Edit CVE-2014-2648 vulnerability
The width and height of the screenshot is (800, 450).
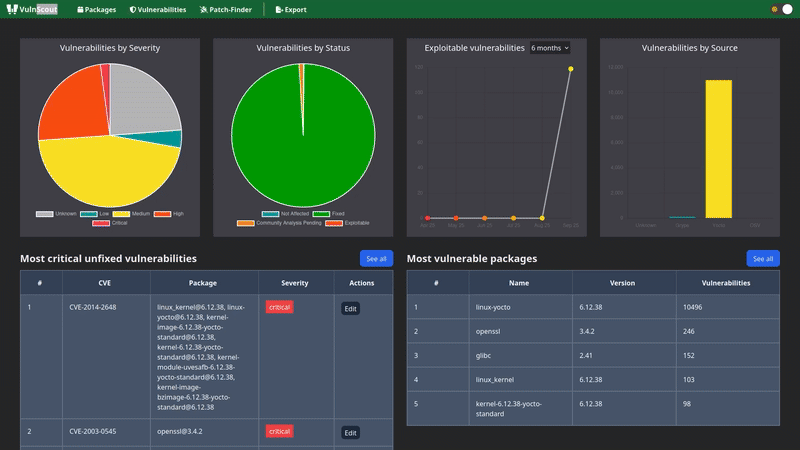[350, 308]
